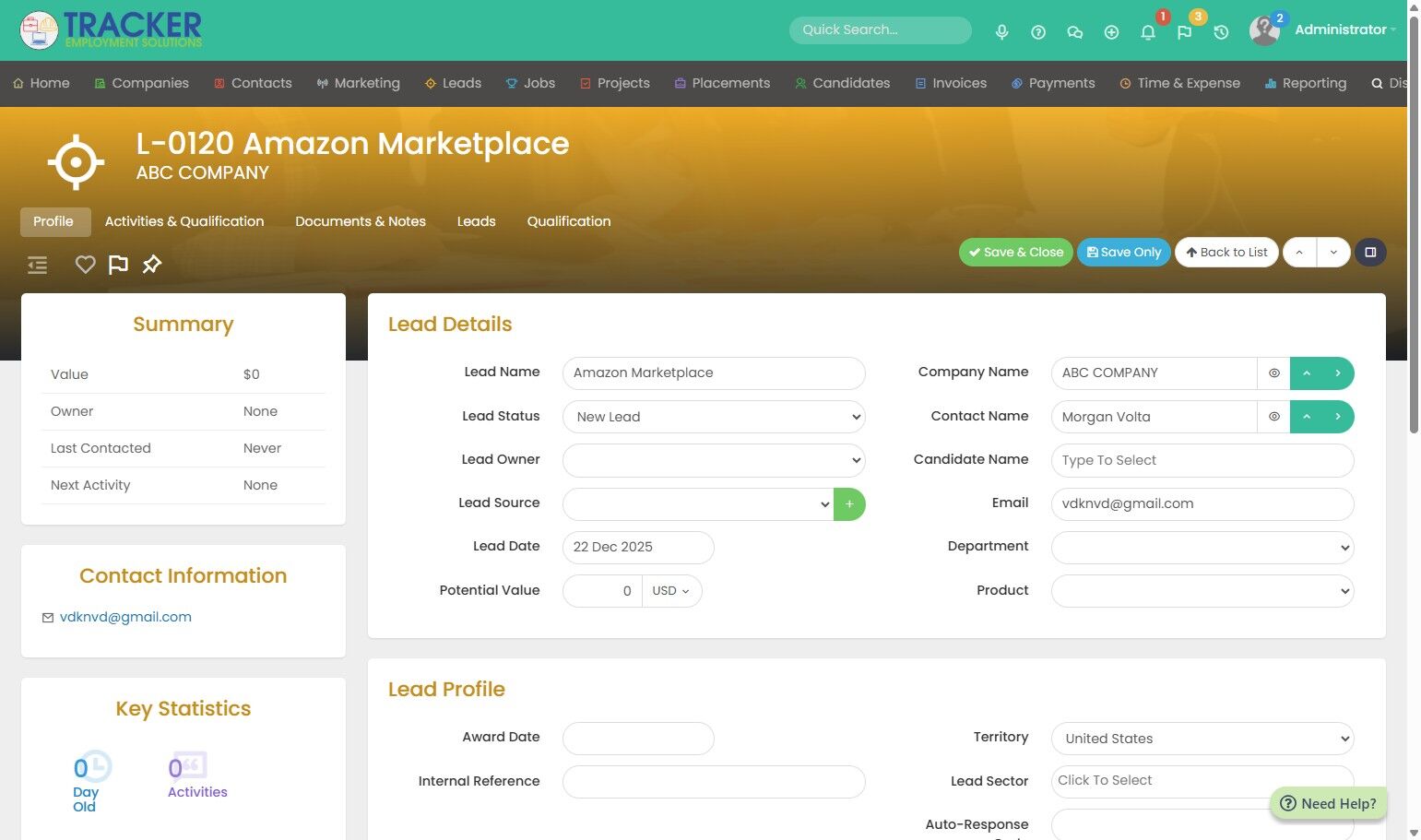The height and width of the screenshot is (840, 1421).
Task: Open the Lead Status dropdown
Action: (x=714, y=417)
